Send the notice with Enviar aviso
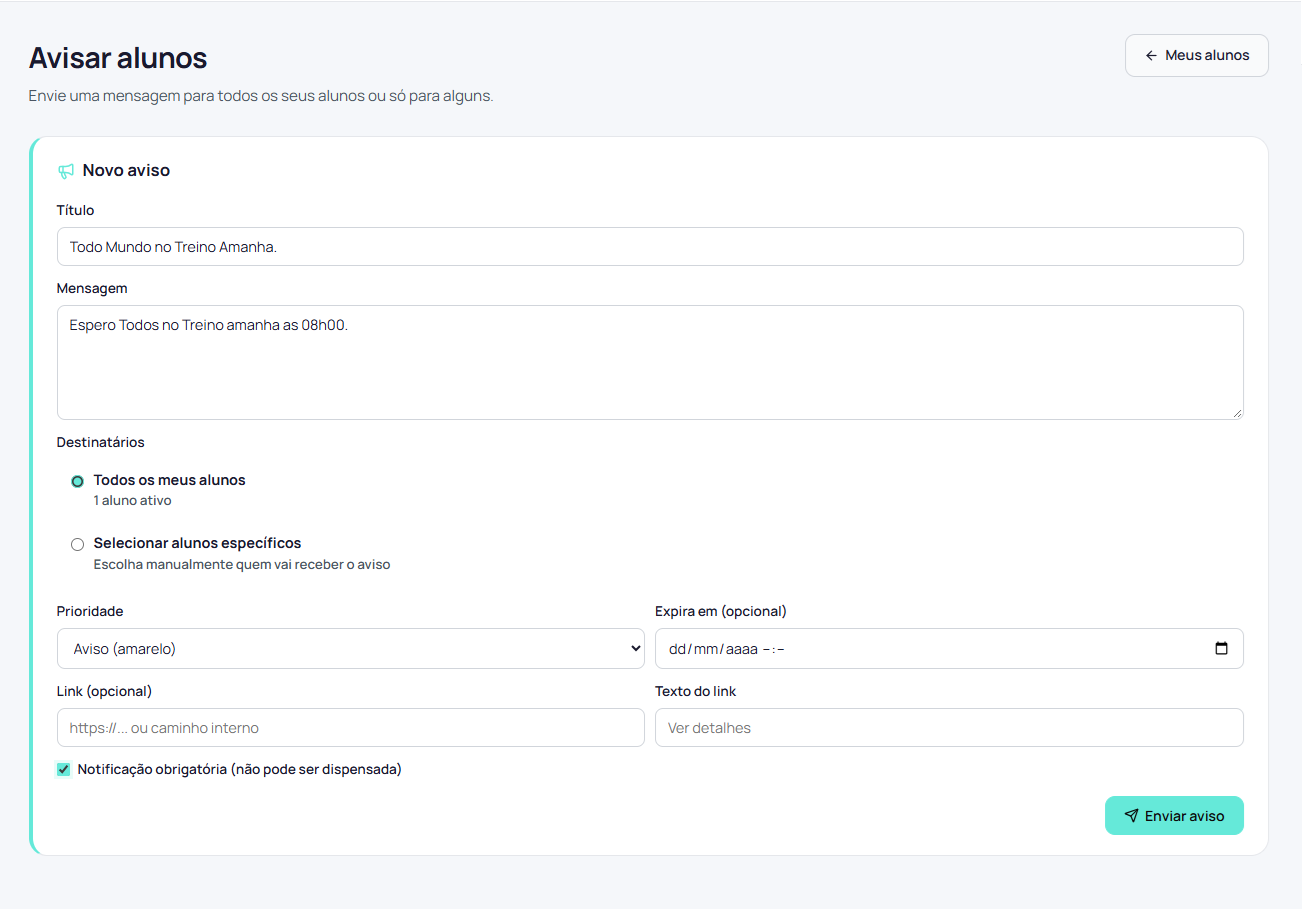This screenshot has height=909, width=1302. pyautogui.click(x=1174, y=816)
